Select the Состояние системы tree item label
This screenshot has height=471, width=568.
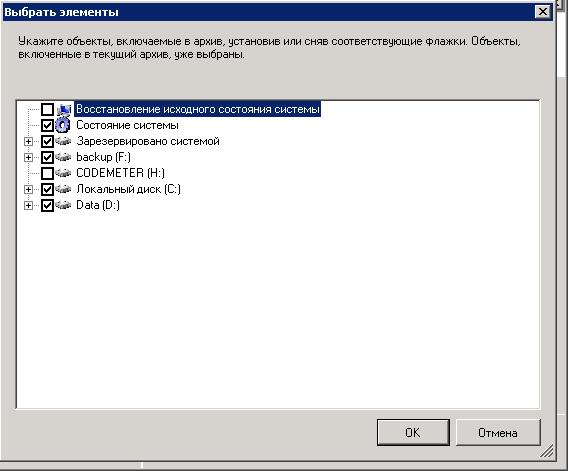coord(127,125)
